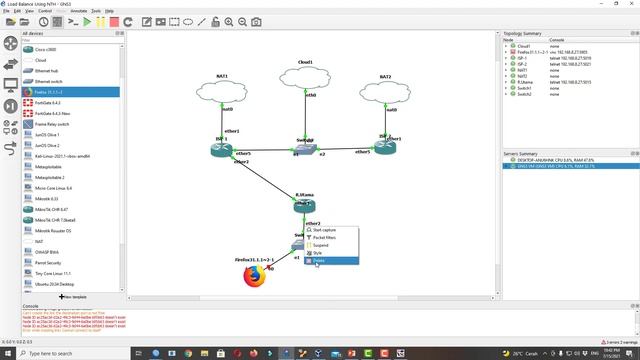Expand Cloud1 node in Topology Summary
This screenshot has width=640, height=360.
click(x=506, y=46)
